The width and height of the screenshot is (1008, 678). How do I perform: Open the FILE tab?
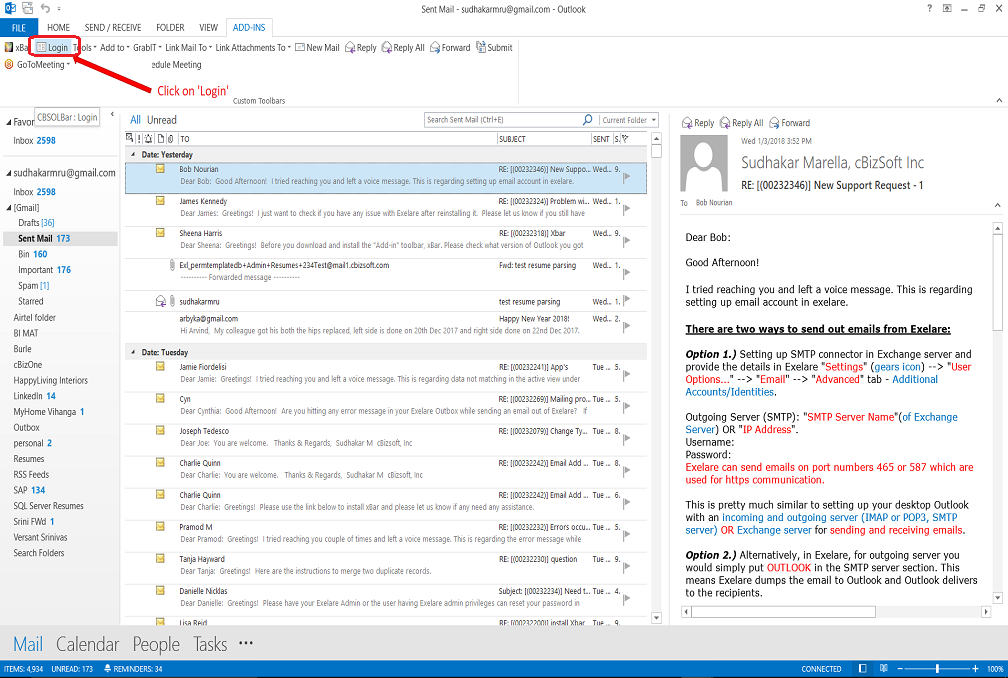[x=19, y=28]
